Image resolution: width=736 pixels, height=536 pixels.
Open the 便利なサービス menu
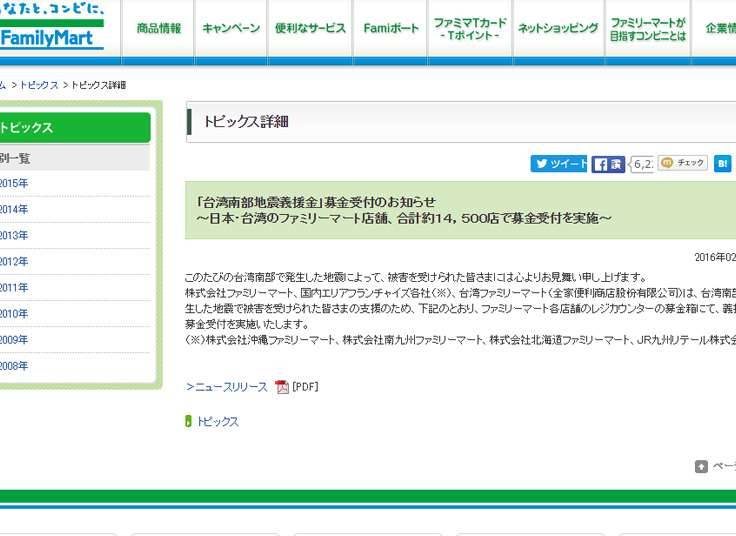[x=310, y=29]
